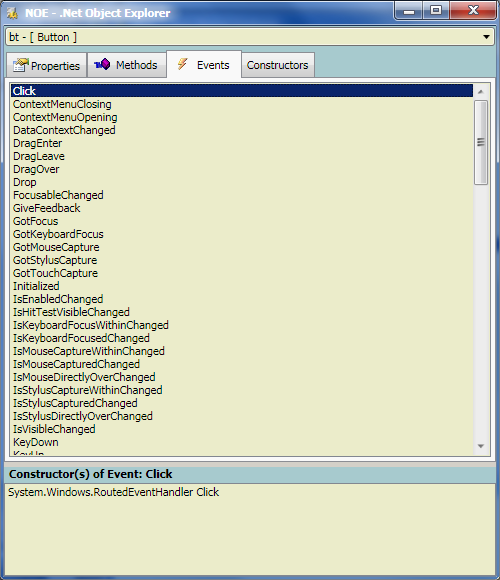Image resolution: width=500 pixels, height=580 pixels.
Task: Click the NOE app icon in title bar
Action: point(12,13)
